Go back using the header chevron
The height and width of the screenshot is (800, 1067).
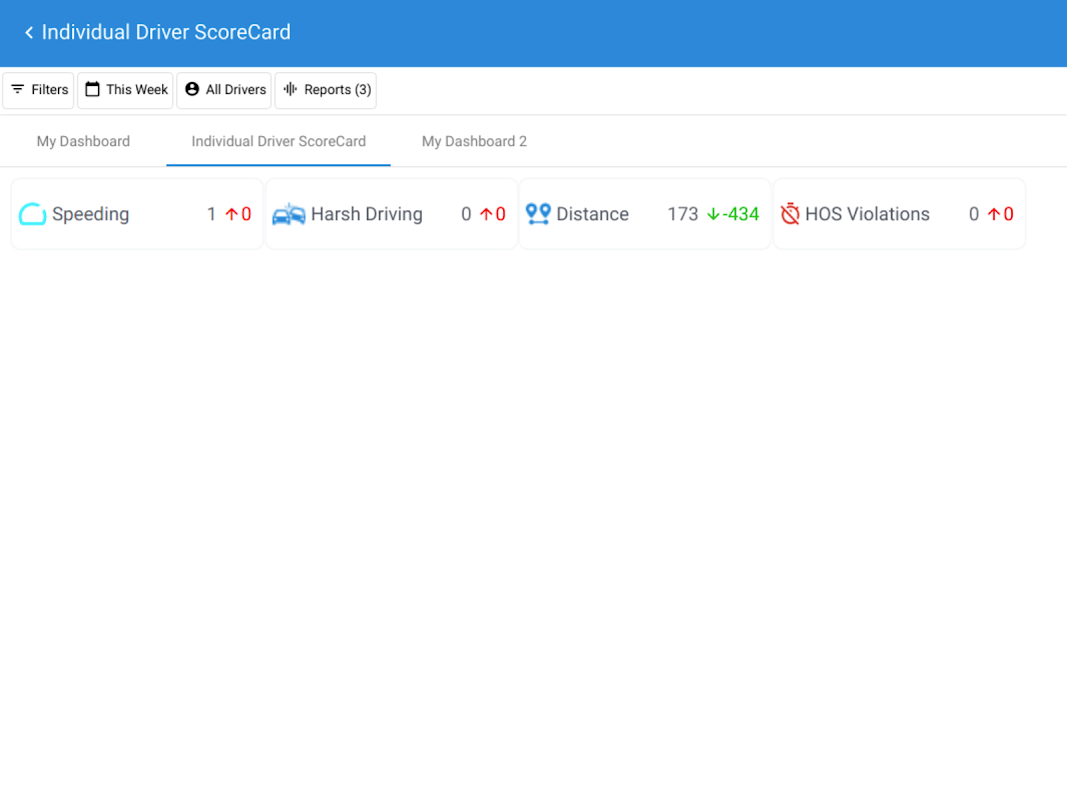tap(29, 32)
